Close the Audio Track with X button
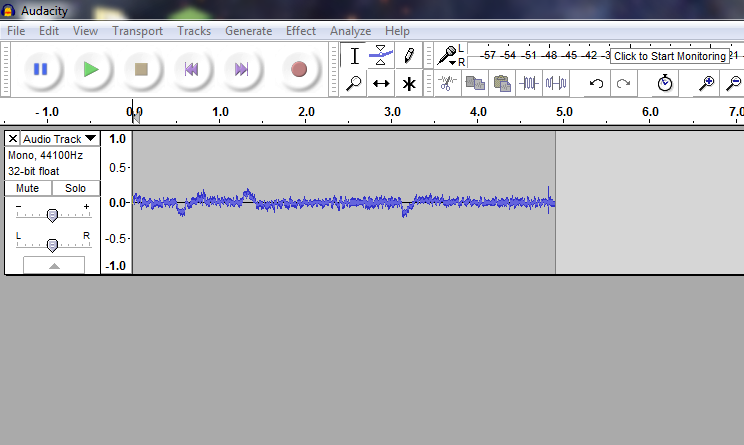The height and width of the screenshot is (445, 744). click(x=13, y=139)
